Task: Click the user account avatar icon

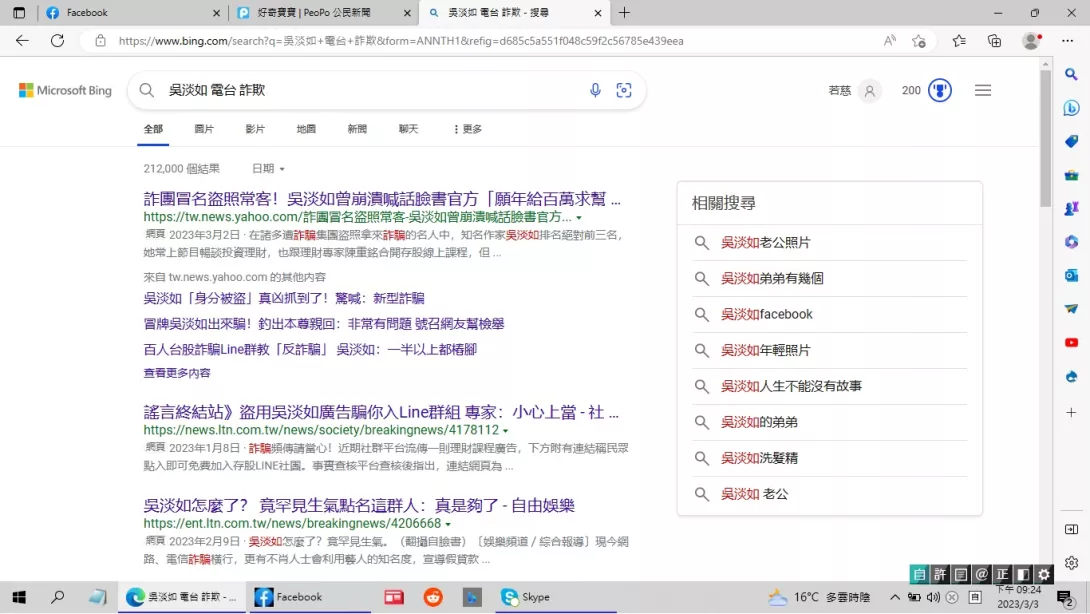Action: 870,90
